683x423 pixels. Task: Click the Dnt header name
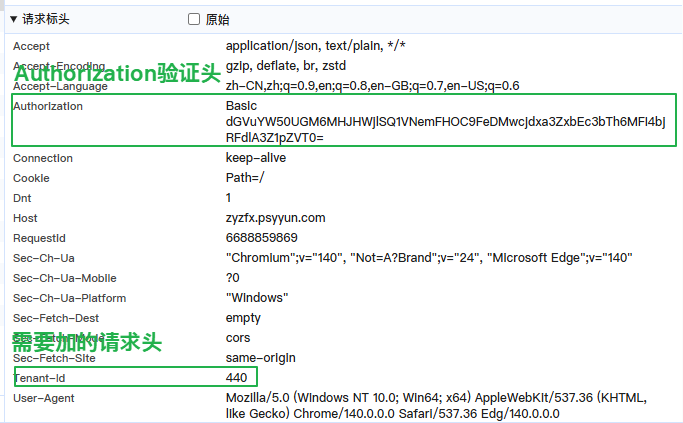pyautogui.click(x=22, y=198)
